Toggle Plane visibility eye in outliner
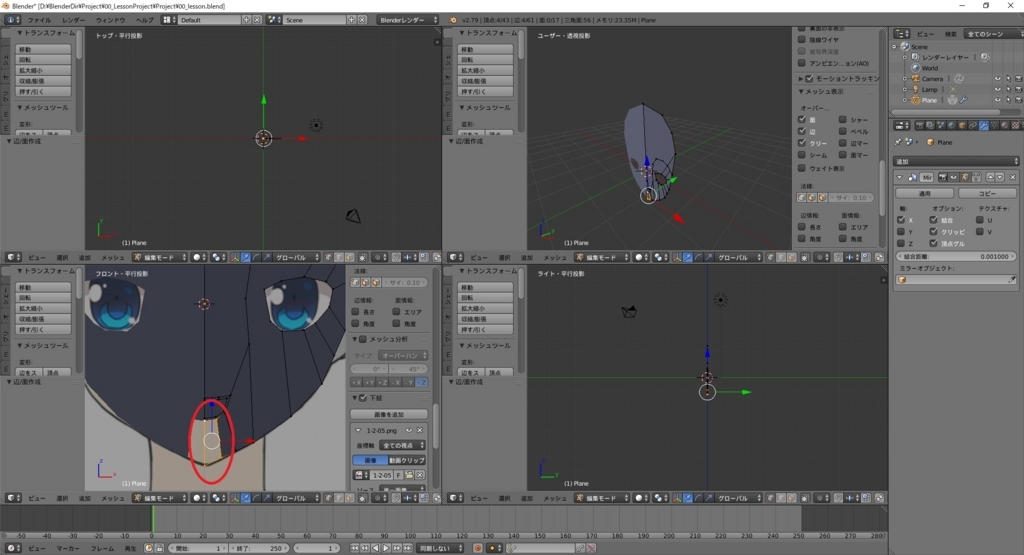Viewport: 1024px width, 555px height. pyautogui.click(x=997, y=100)
